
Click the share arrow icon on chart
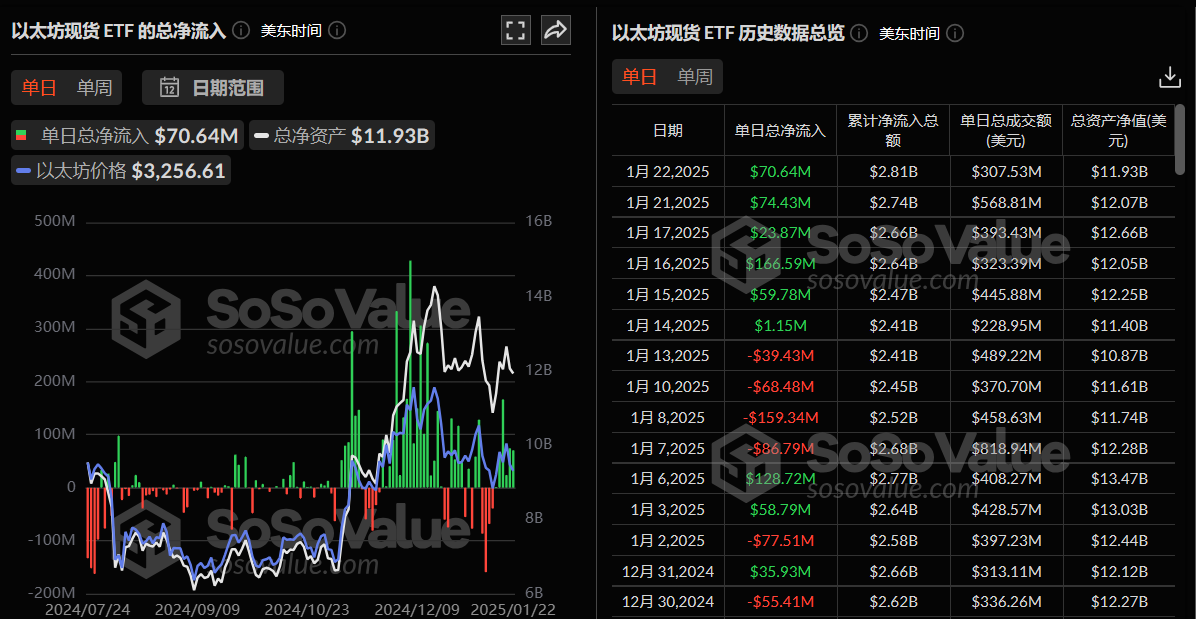(x=556, y=30)
